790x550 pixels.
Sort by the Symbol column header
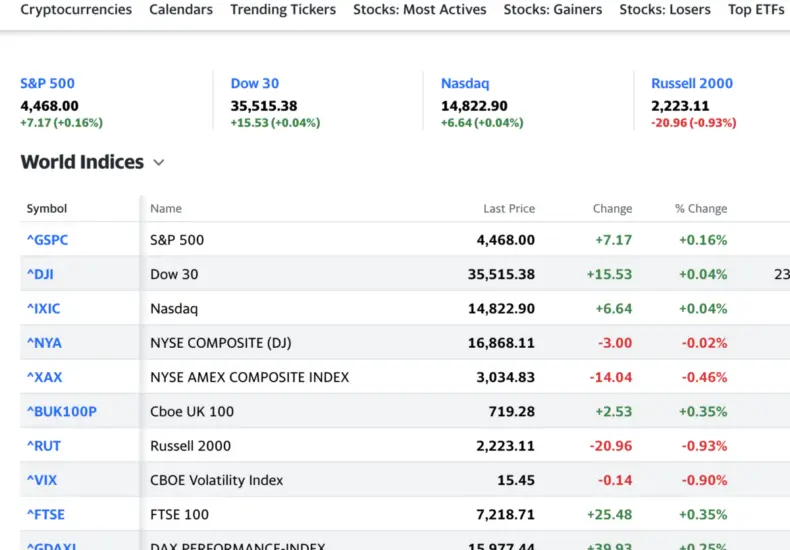tap(47, 209)
